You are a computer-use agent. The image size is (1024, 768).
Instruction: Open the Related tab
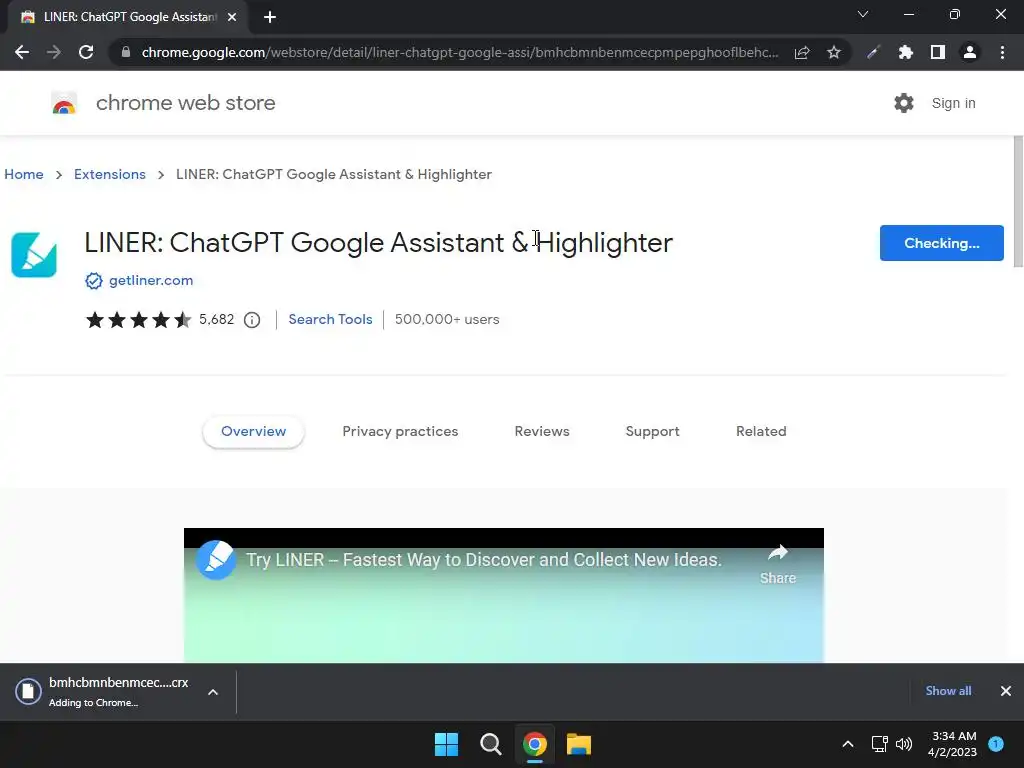(x=761, y=432)
